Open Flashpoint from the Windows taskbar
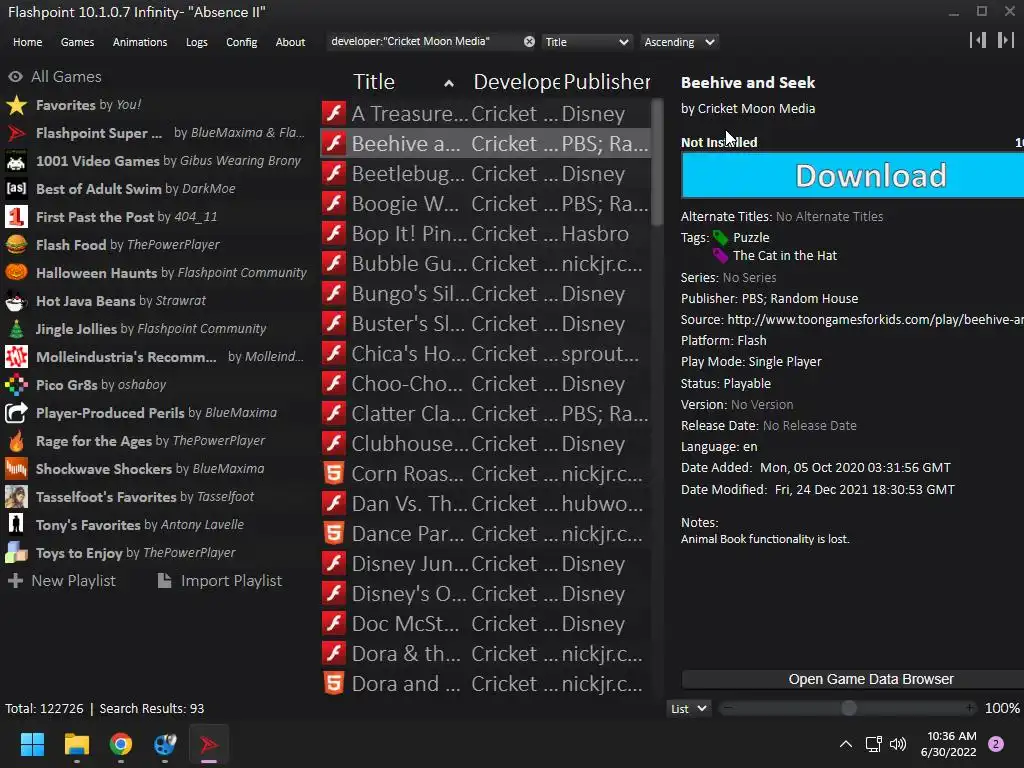 (208, 744)
